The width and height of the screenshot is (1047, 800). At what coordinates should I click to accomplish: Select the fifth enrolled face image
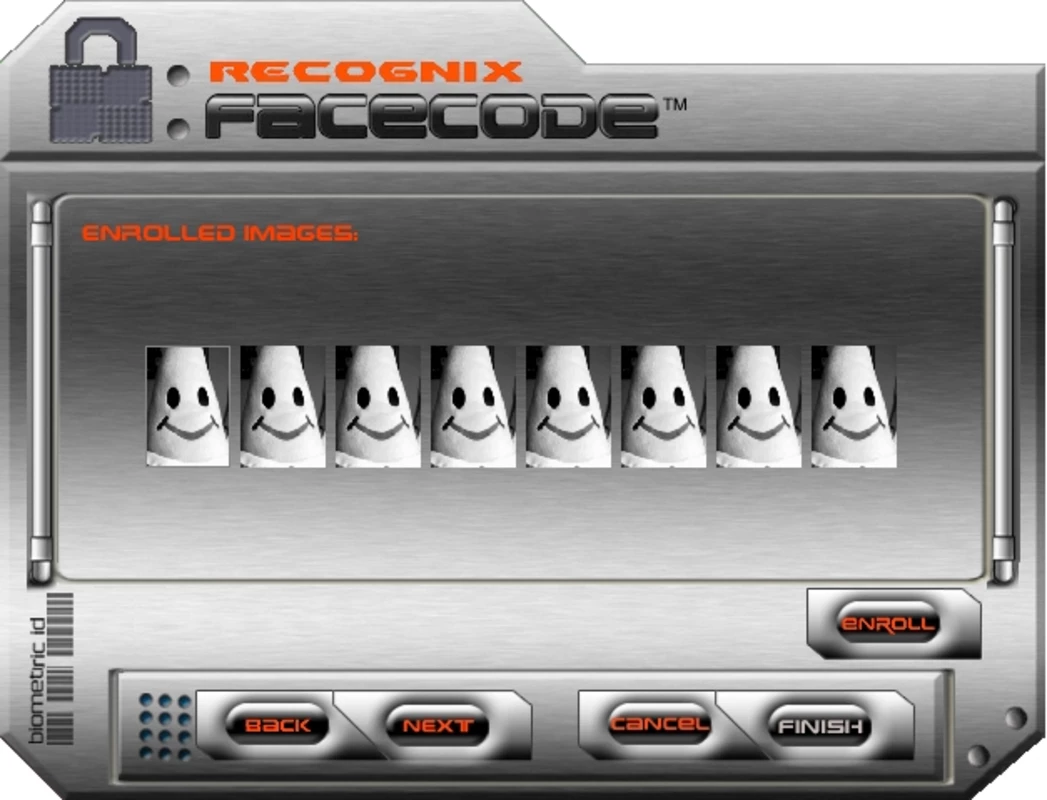(x=568, y=406)
